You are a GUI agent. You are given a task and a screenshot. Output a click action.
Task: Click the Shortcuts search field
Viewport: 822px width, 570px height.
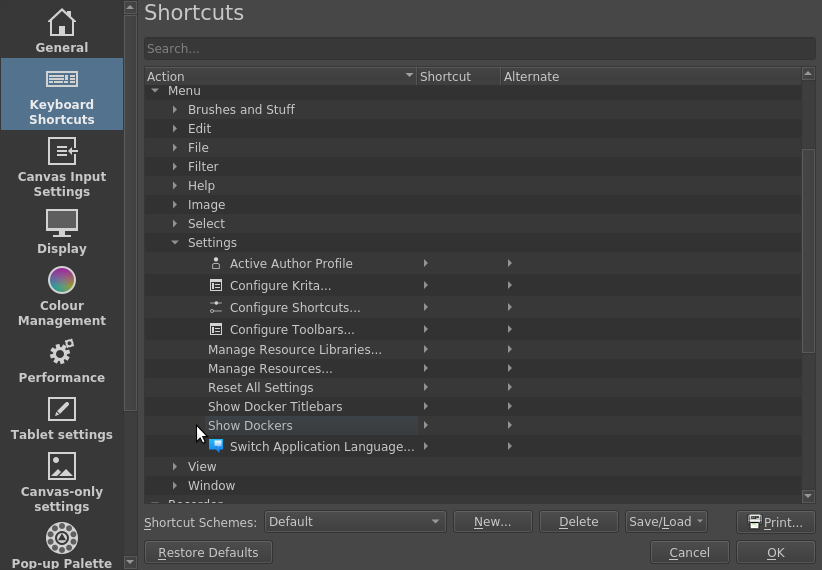(479, 48)
